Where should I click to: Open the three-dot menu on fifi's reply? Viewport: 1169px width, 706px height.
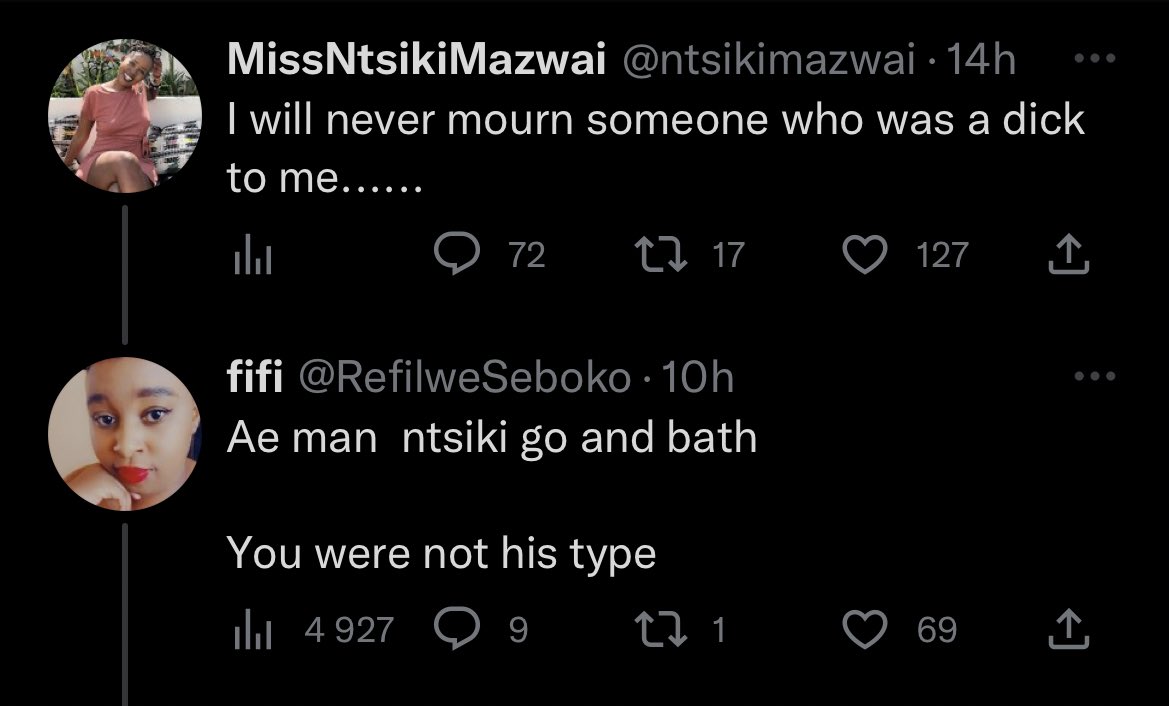pyautogui.click(x=1094, y=376)
